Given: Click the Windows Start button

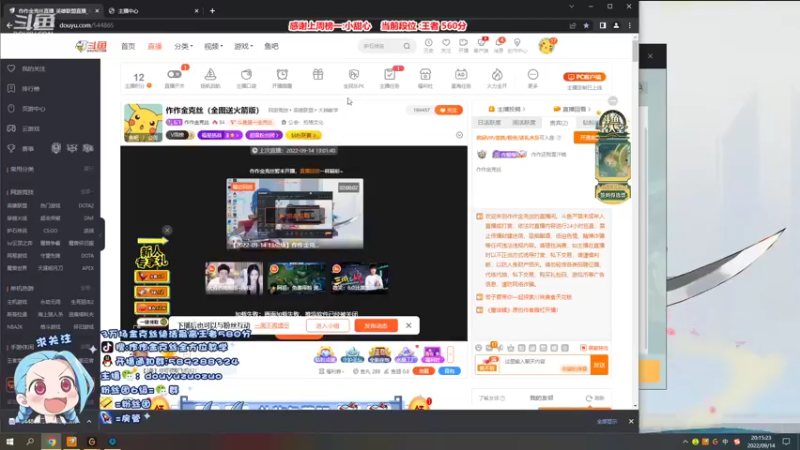Looking at the screenshot, I should [10, 441].
